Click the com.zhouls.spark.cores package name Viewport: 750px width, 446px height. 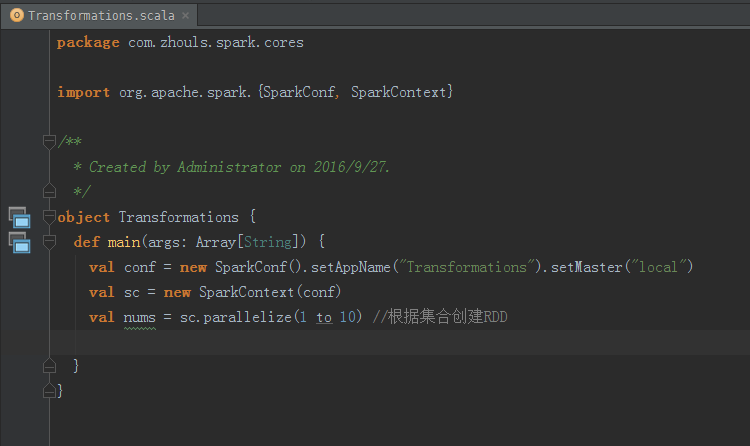click(216, 43)
